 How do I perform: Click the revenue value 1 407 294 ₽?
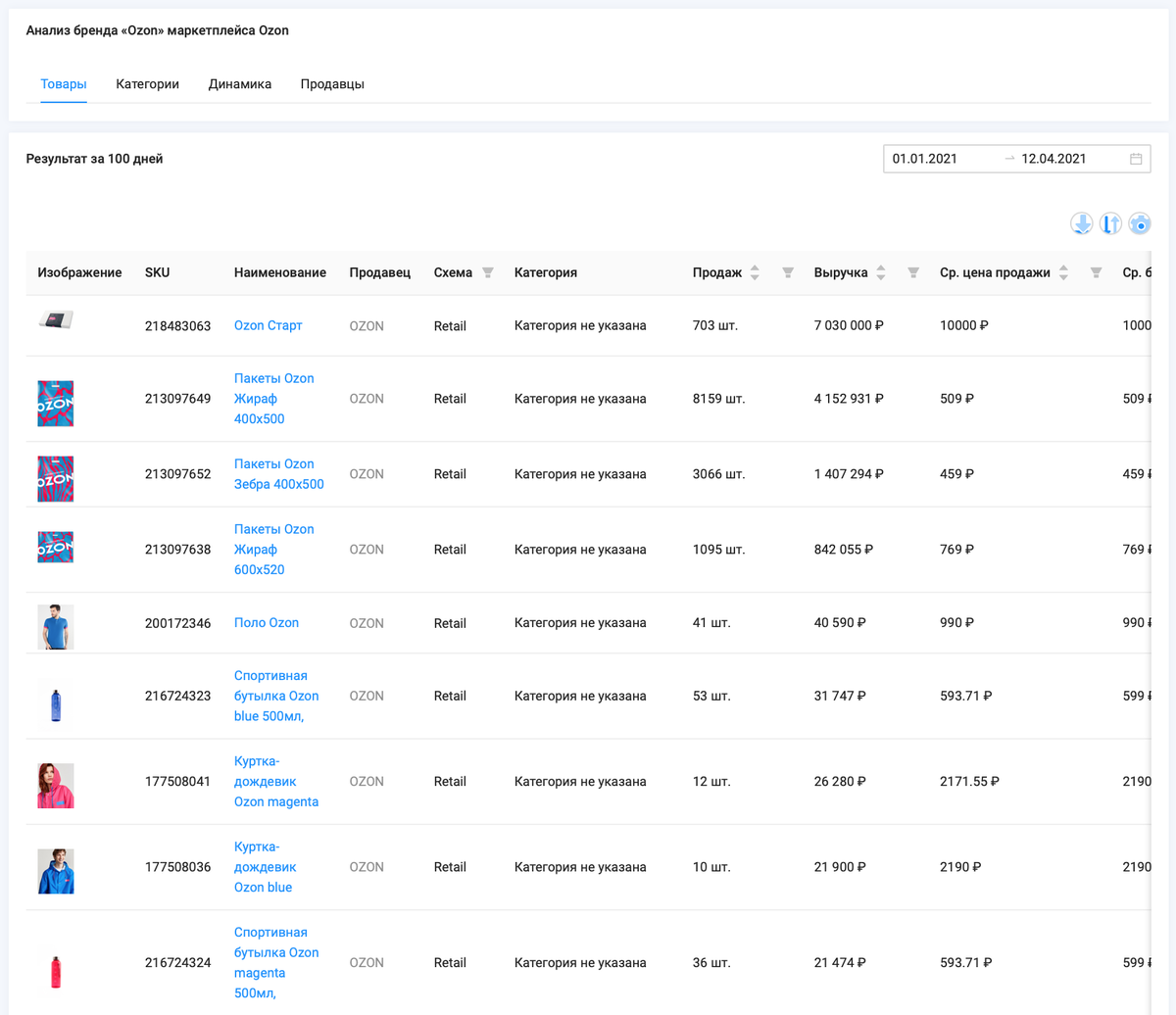(849, 474)
